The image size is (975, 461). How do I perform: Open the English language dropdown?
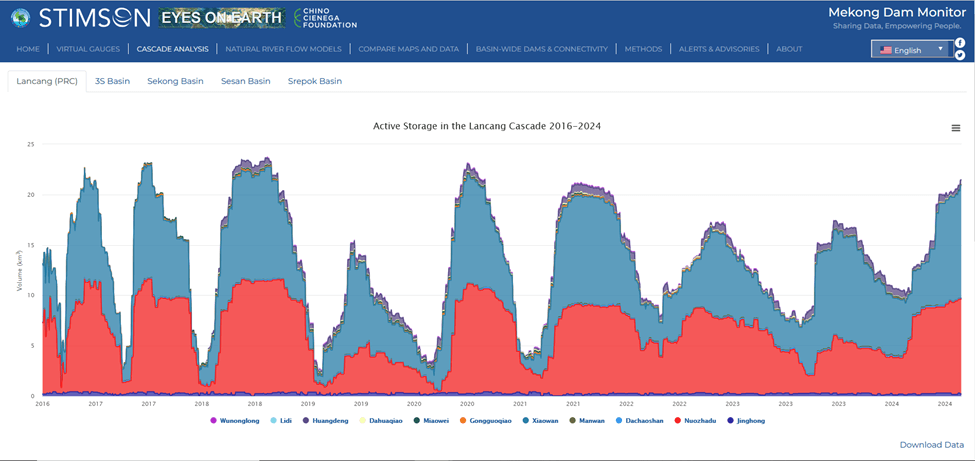point(910,50)
